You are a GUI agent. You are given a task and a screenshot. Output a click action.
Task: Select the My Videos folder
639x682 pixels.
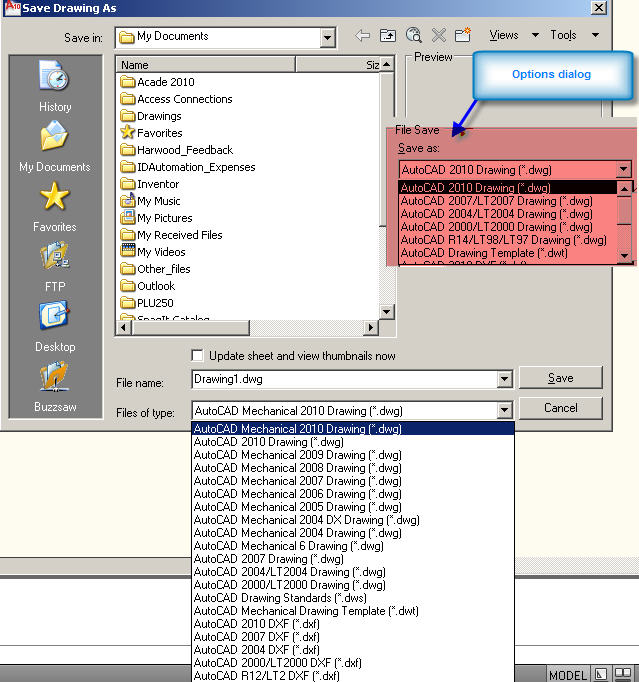pos(153,251)
